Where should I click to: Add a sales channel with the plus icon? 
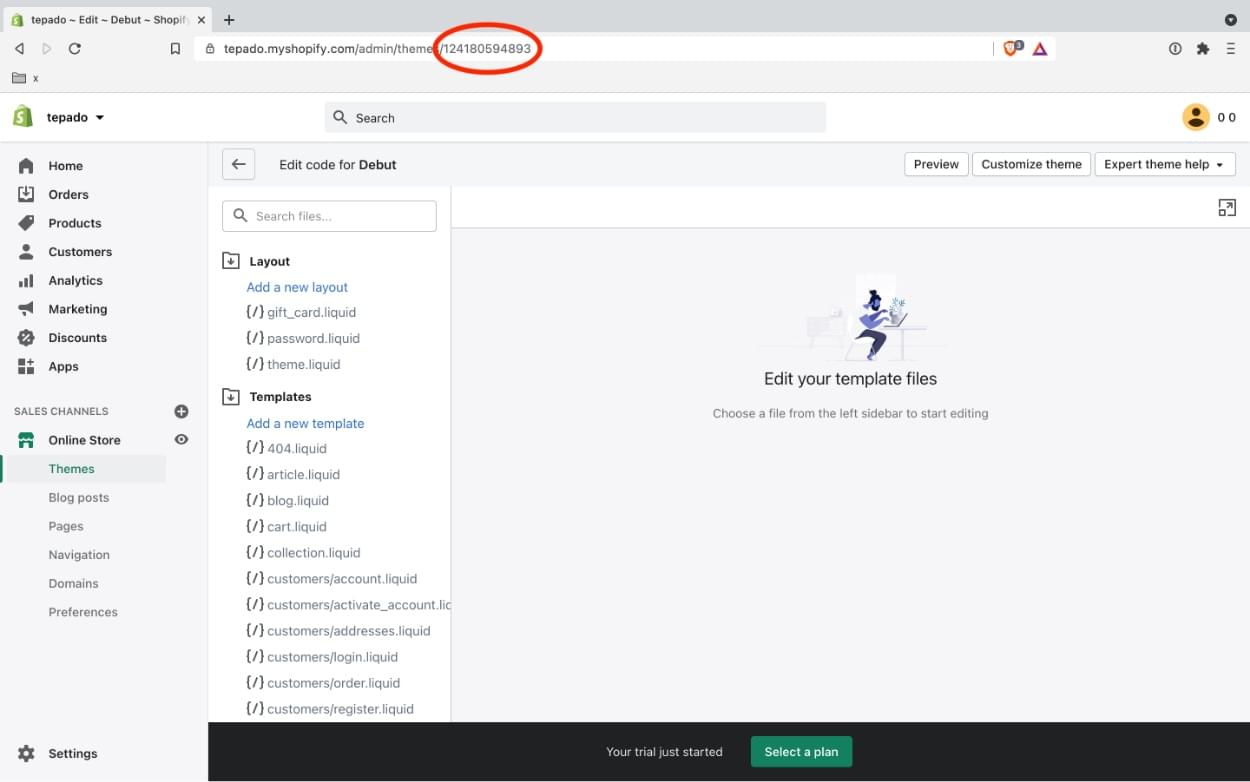point(181,410)
